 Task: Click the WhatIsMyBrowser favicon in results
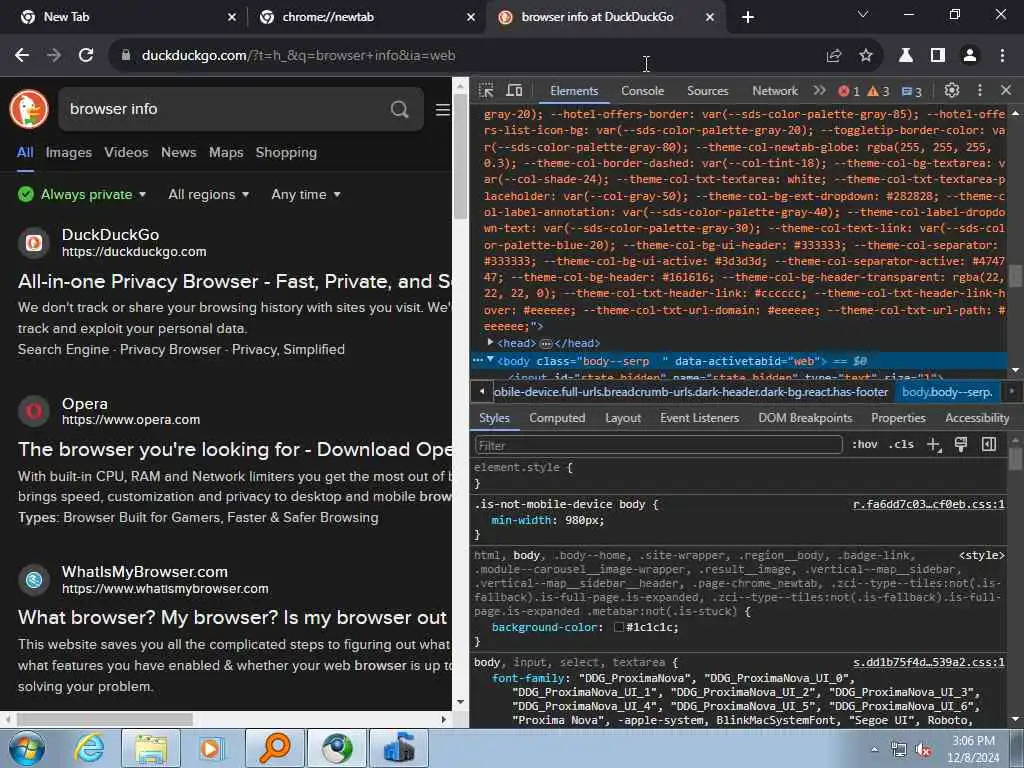(x=34, y=579)
